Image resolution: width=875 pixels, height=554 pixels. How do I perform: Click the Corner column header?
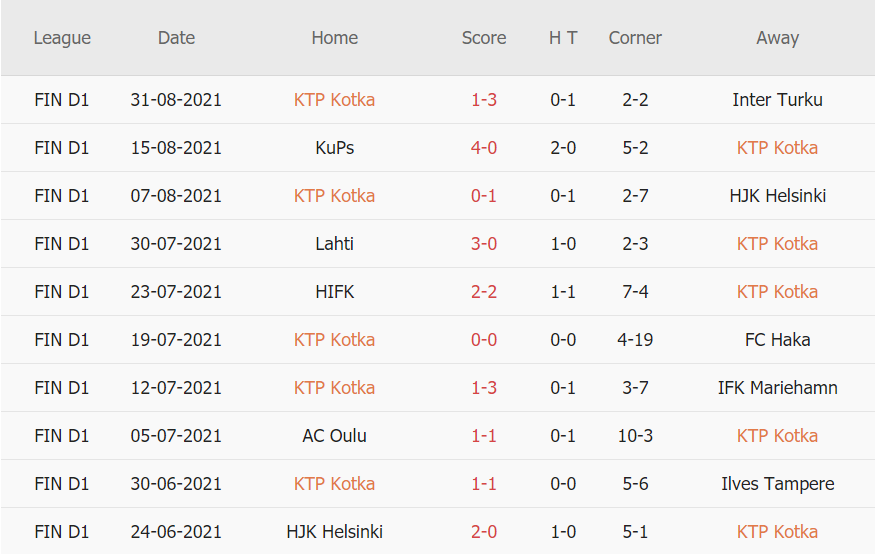(x=635, y=38)
